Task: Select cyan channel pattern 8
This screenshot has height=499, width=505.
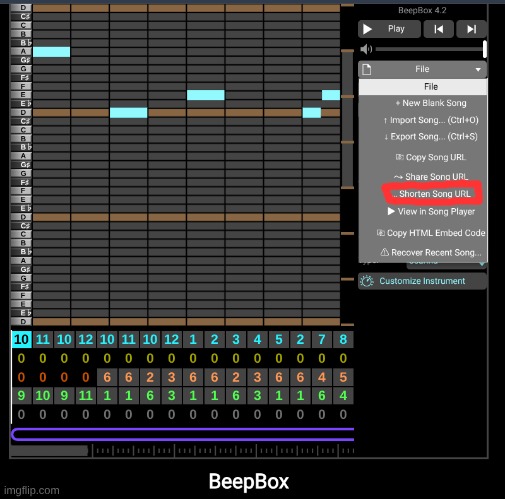Action: [x=343, y=339]
